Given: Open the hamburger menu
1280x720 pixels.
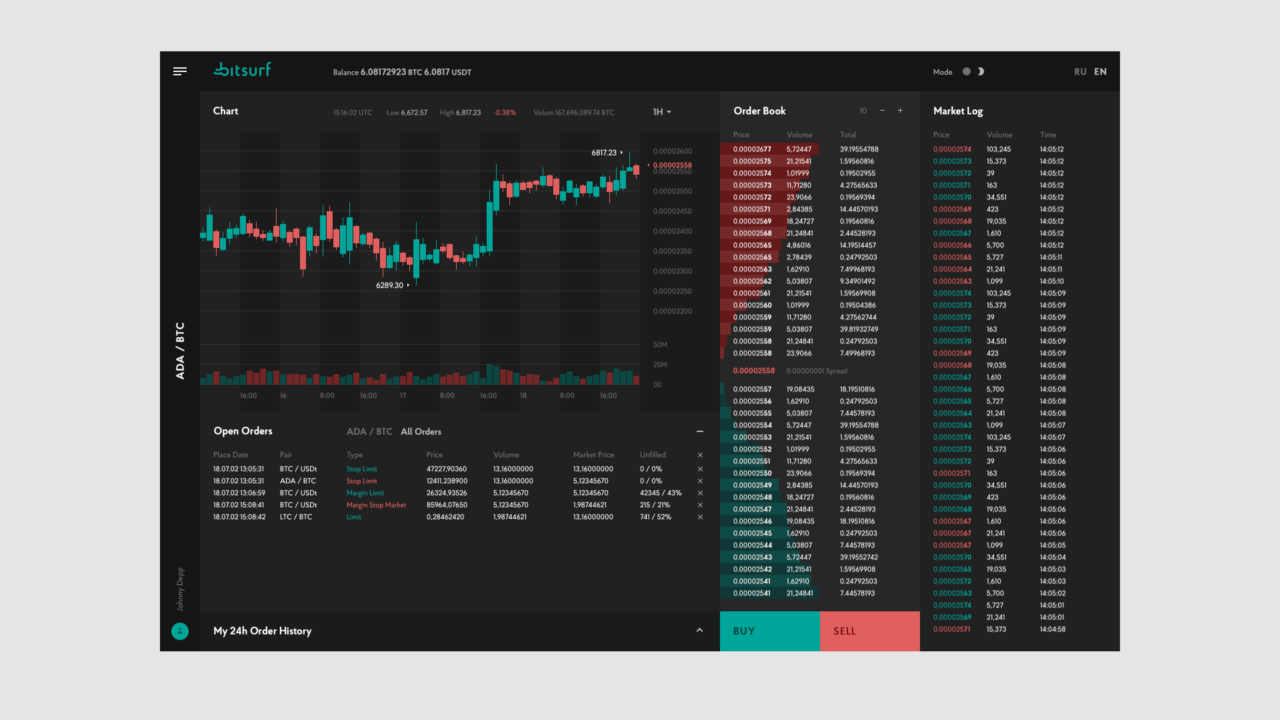Looking at the screenshot, I should [x=180, y=71].
